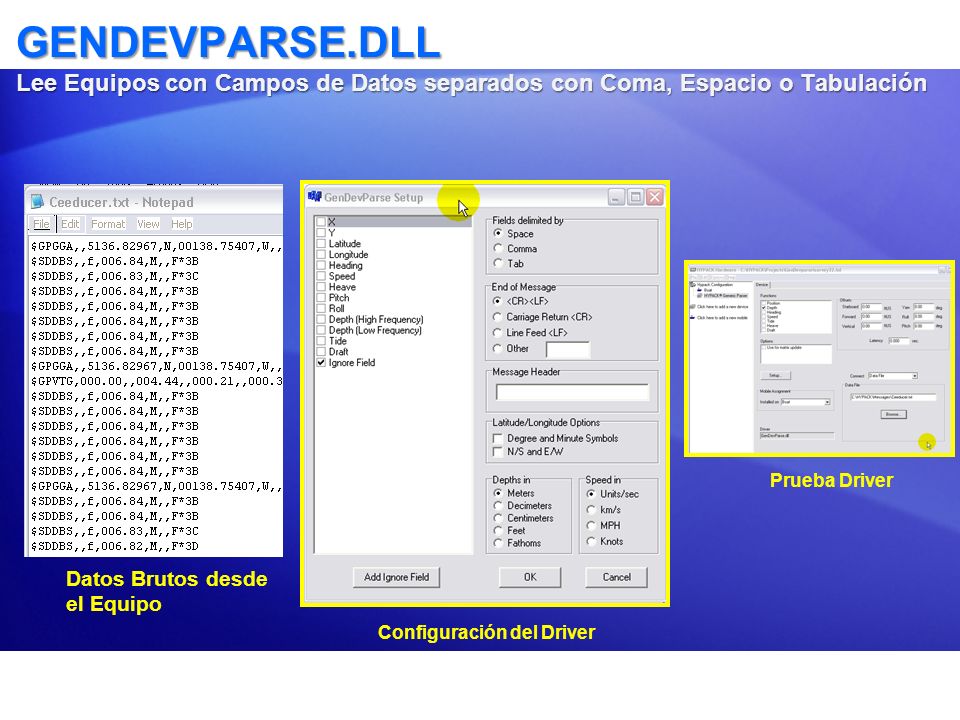Screen dimensions: 960x720
Task: Select Space as field delimiter
Action: (498, 233)
